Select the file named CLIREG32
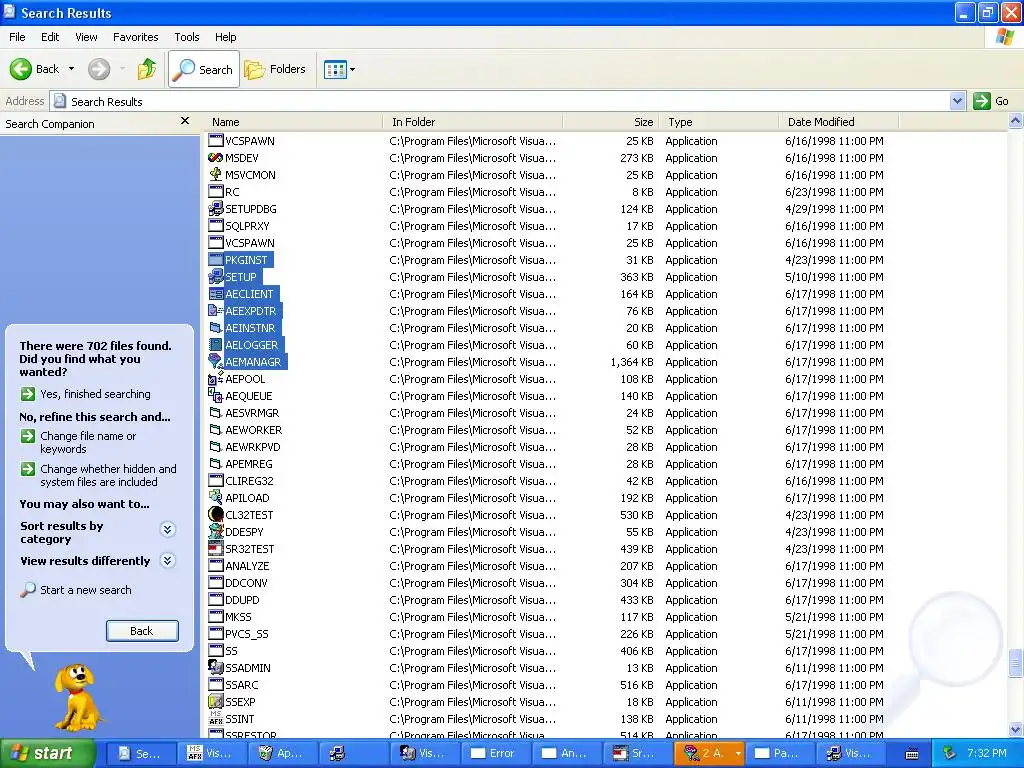 pyautogui.click(x=249, y=481)
